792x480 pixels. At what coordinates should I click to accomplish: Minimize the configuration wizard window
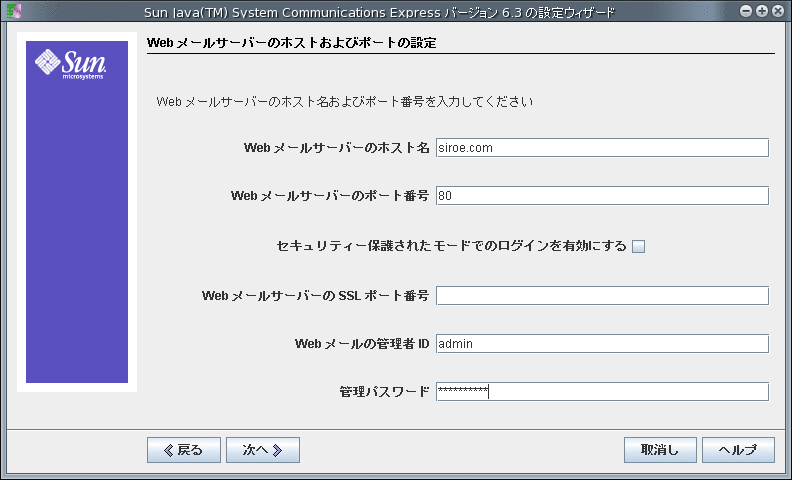[x=746, y=11]
